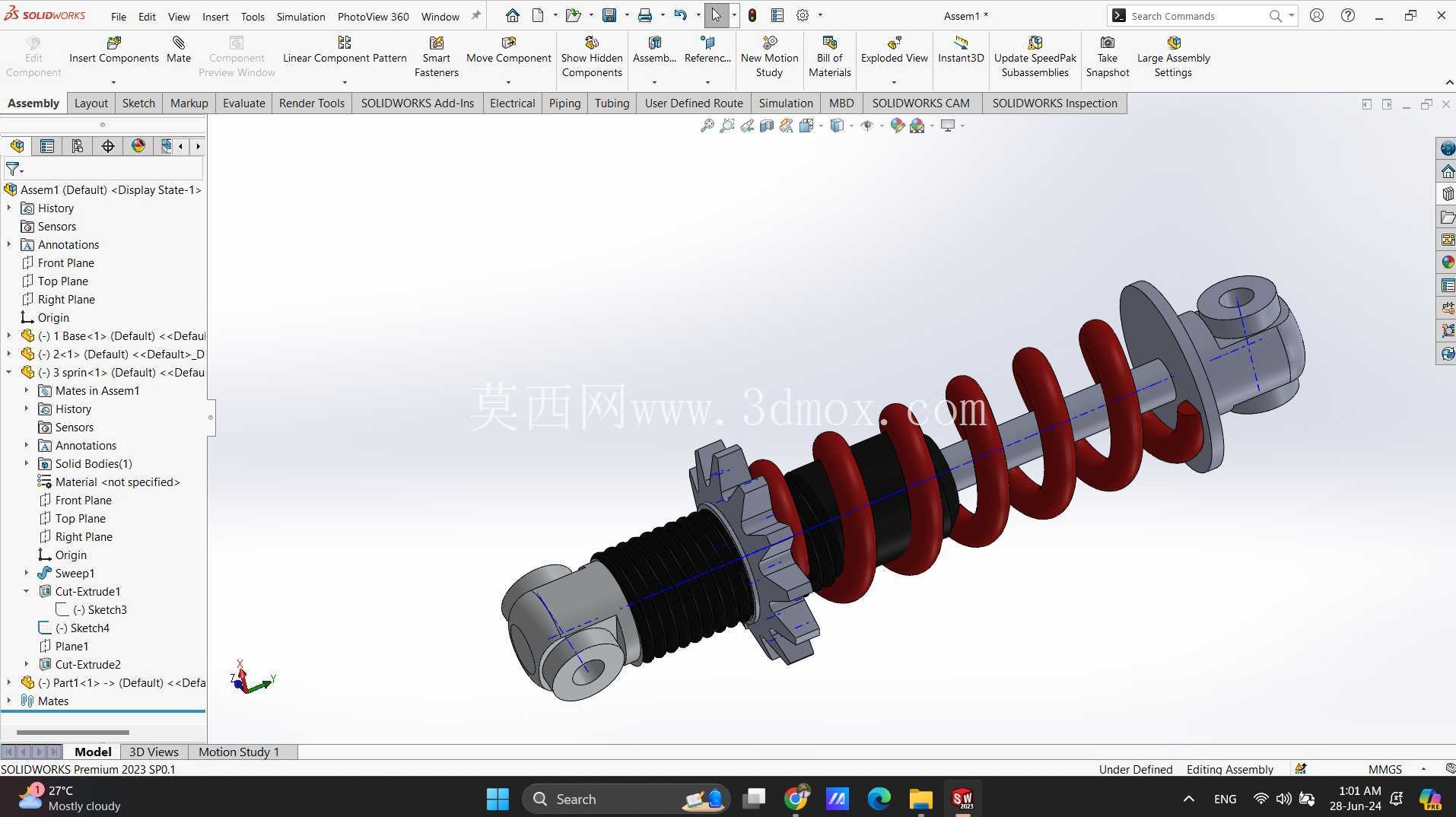Expand the 1 Base<1> component
The height and width of the screenshot is (817, 1456).
pyautogui.click(x=9, y=335)
